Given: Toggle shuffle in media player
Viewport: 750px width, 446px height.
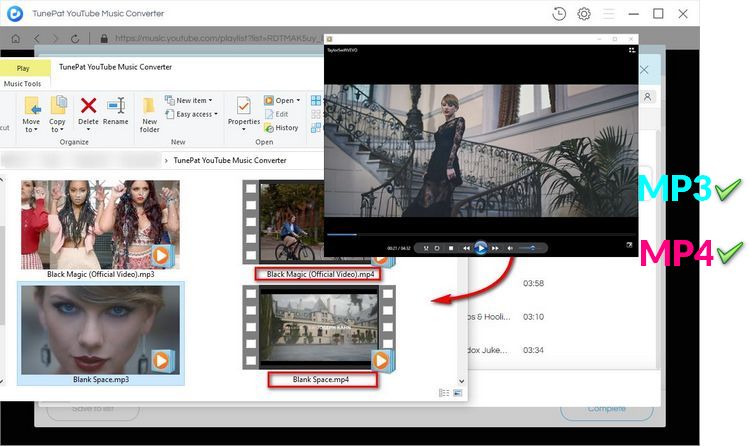Looking at the screenshot, I should (426, 248).
